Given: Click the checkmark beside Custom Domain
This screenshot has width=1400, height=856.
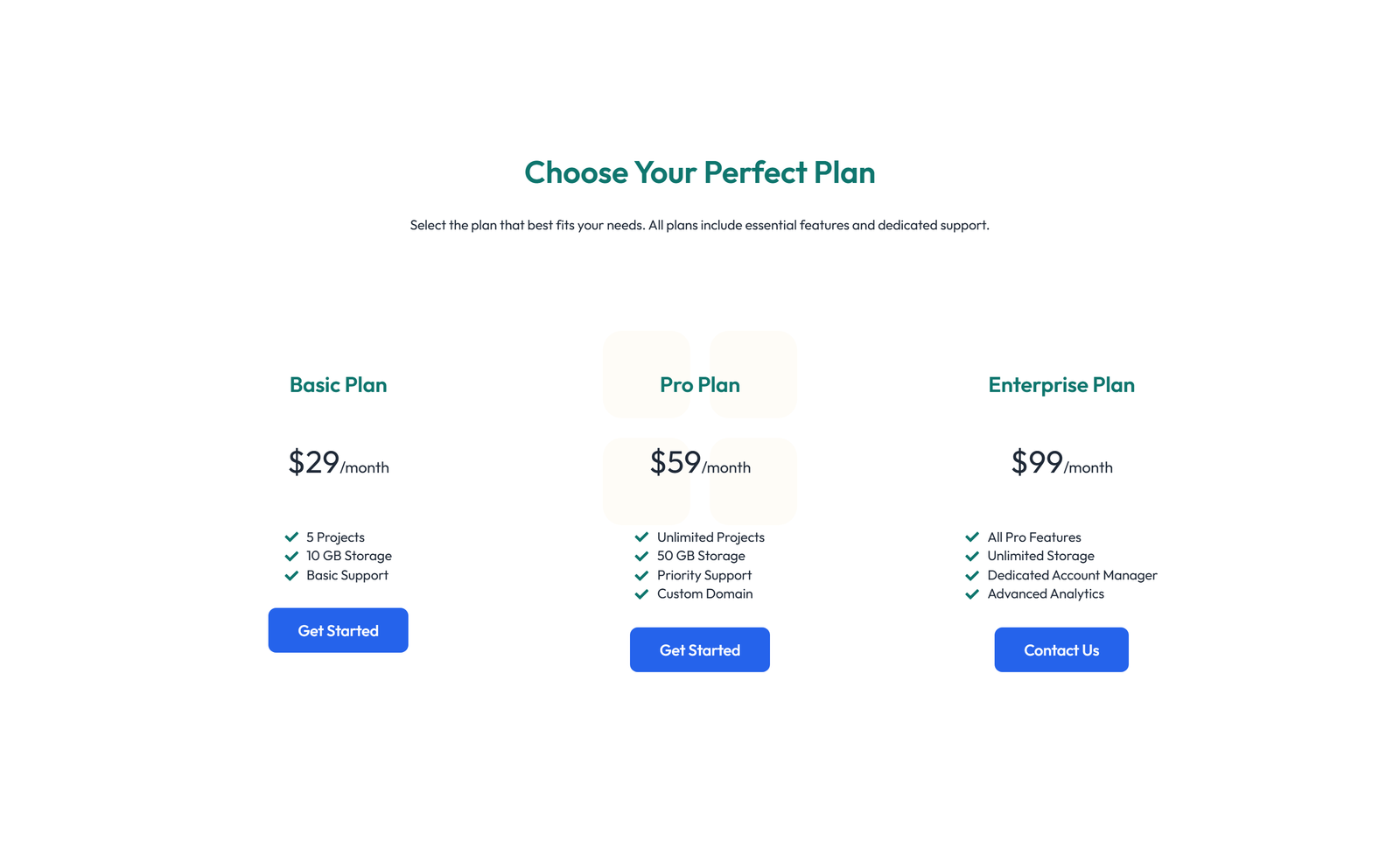Looking at the screenshot, I should (641, 593).
